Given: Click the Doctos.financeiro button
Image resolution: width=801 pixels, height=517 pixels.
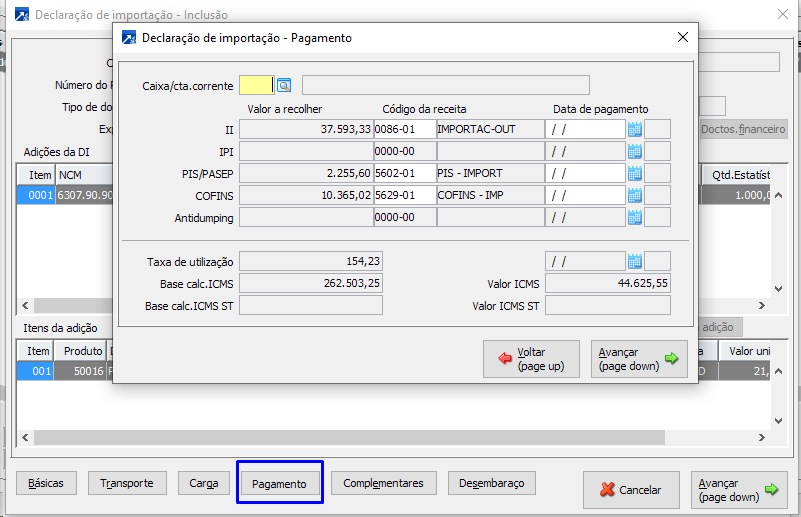Looking at the screenshot, I should (x=743, y=129).
